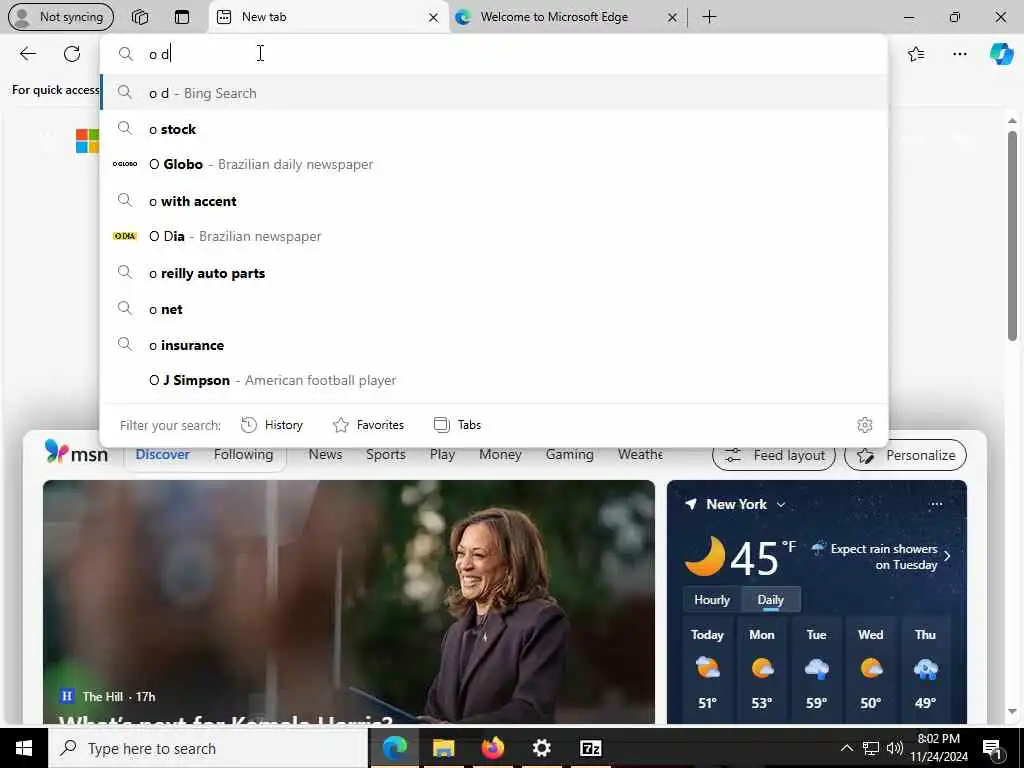Select the O Globo newspaper suggestion

click(x=494, y=164)
